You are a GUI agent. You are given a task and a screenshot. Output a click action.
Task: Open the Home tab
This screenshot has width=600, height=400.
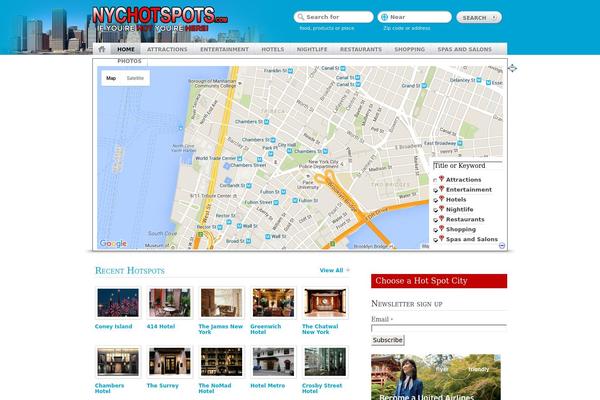[x=126, y=49]
